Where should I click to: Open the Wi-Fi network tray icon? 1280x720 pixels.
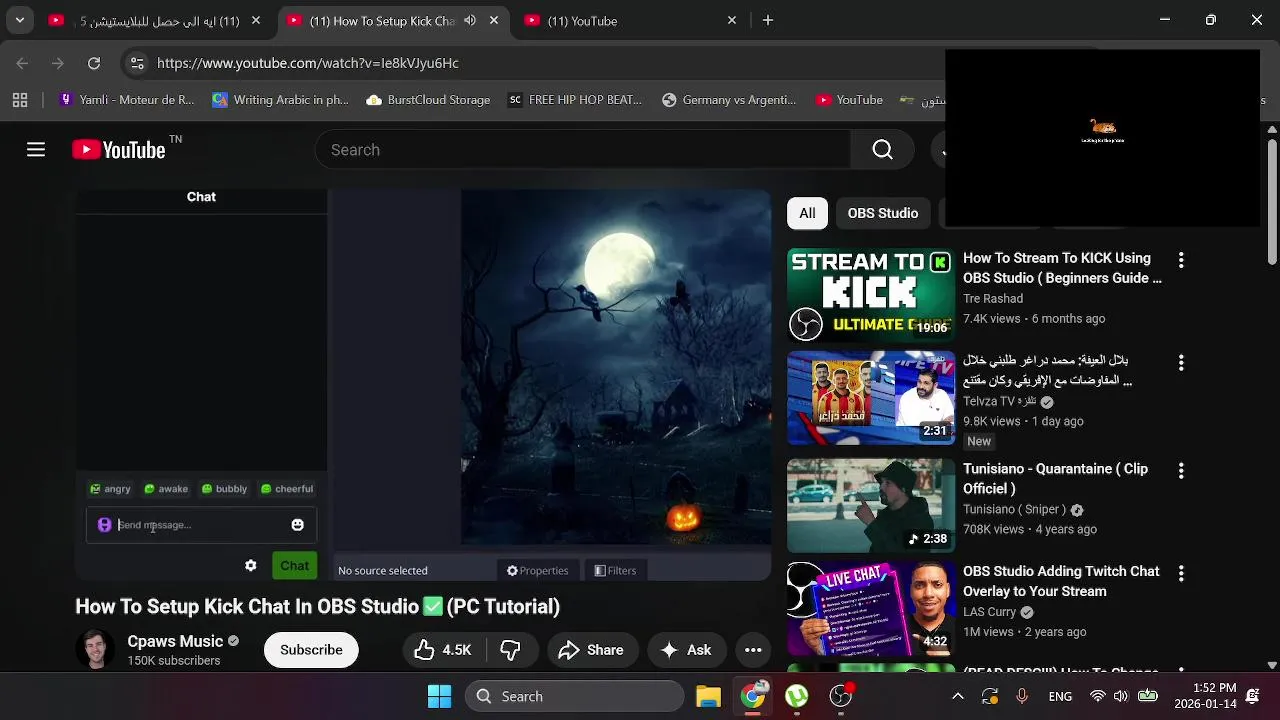click(x=1098, y=696)
